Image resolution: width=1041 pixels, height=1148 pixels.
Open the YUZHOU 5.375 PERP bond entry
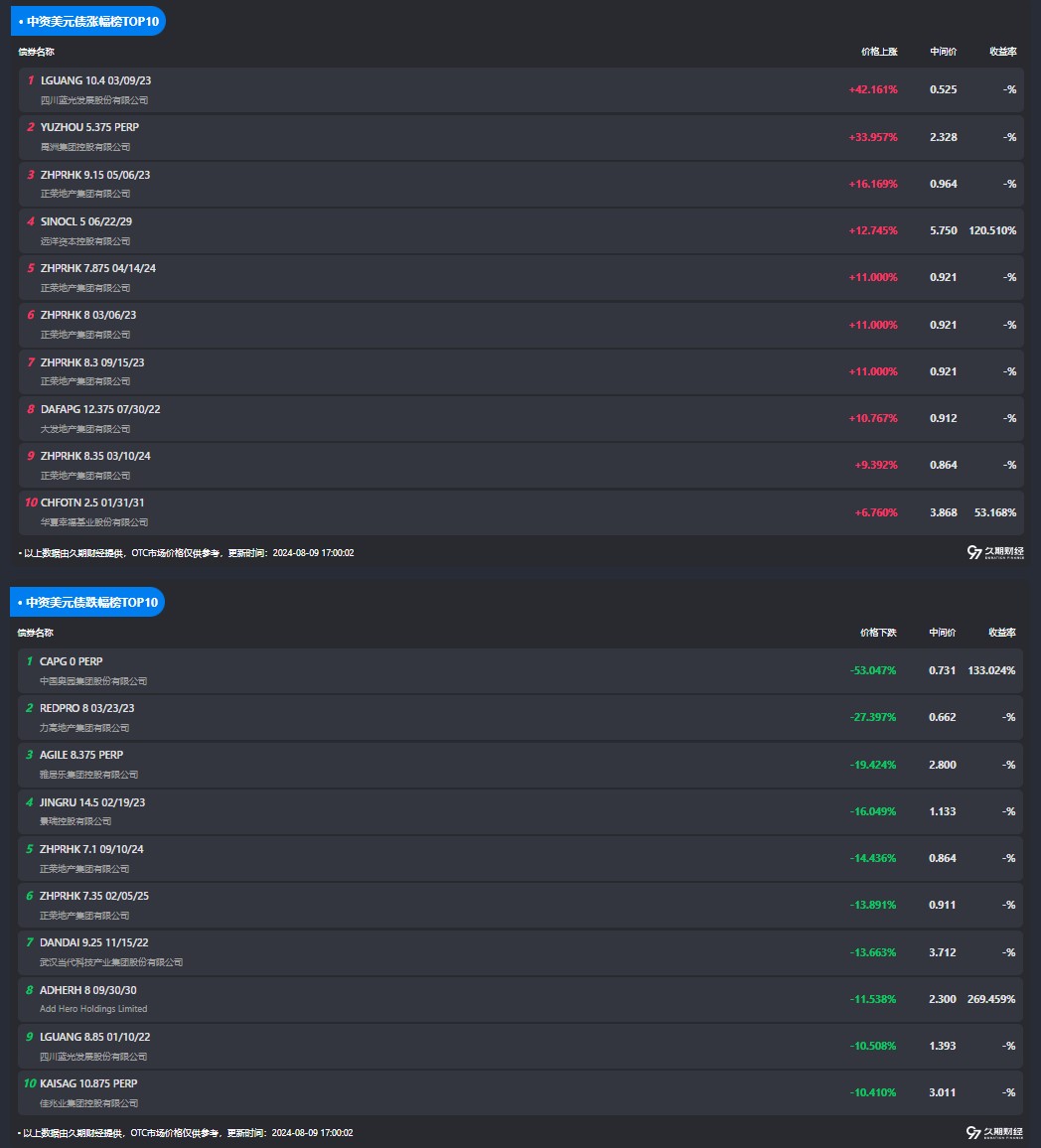89,127
